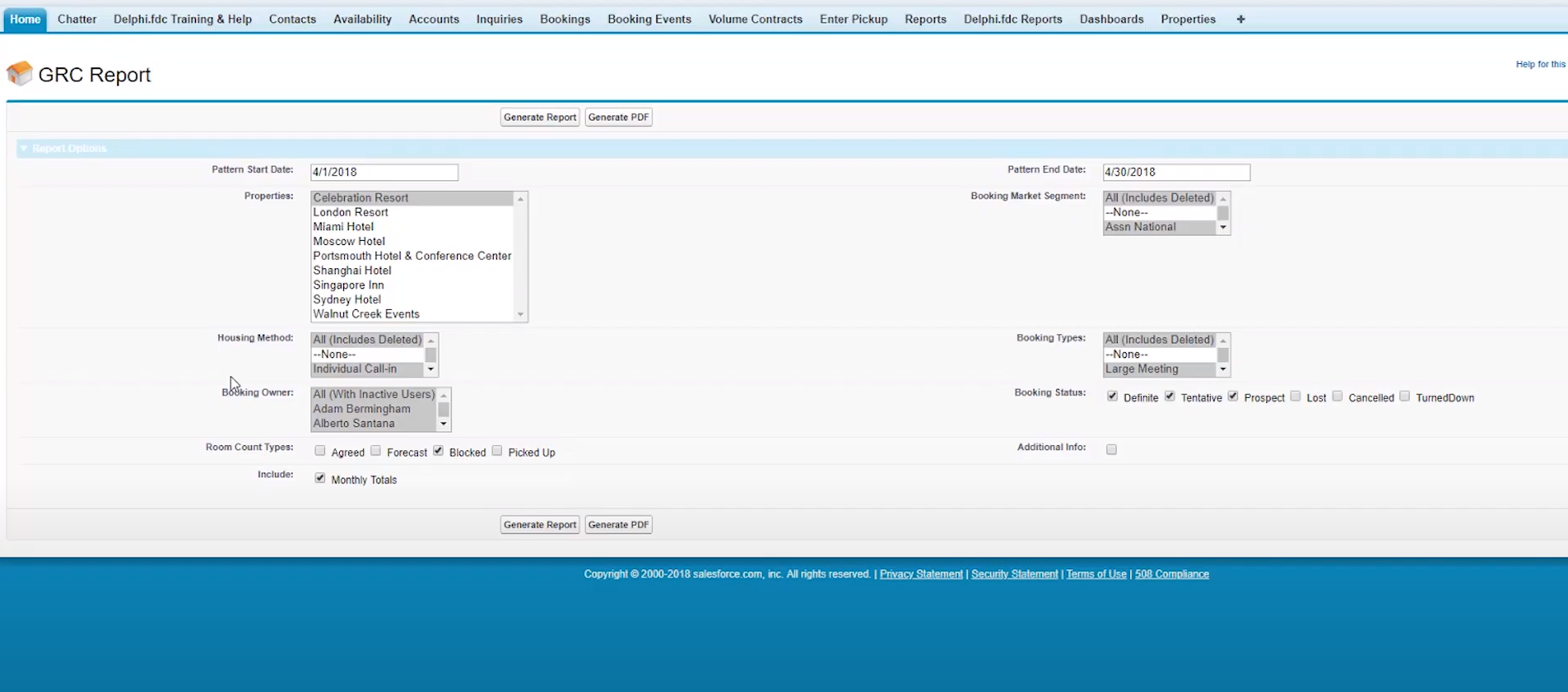
Task: Open the plus tab to show all tabs
Action: (x=1241, y=19)
